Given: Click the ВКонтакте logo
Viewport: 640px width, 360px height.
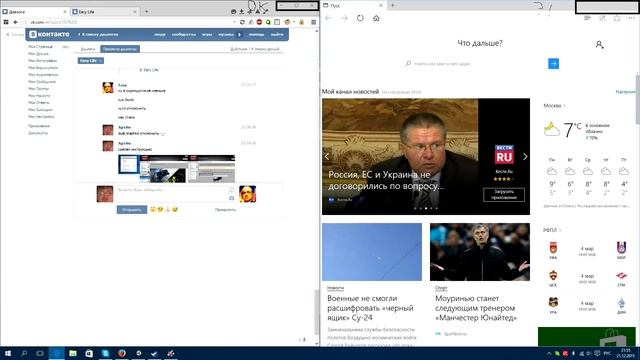Looking at the screenshot, I should [49, 34].
